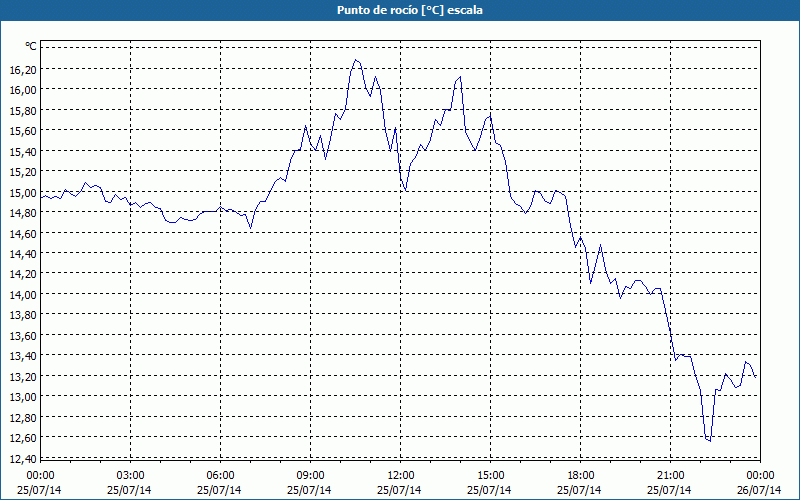Viewport: 800px width, 500px height.
Task: Click the 15,80 axis value
Action: coord(23,110)
